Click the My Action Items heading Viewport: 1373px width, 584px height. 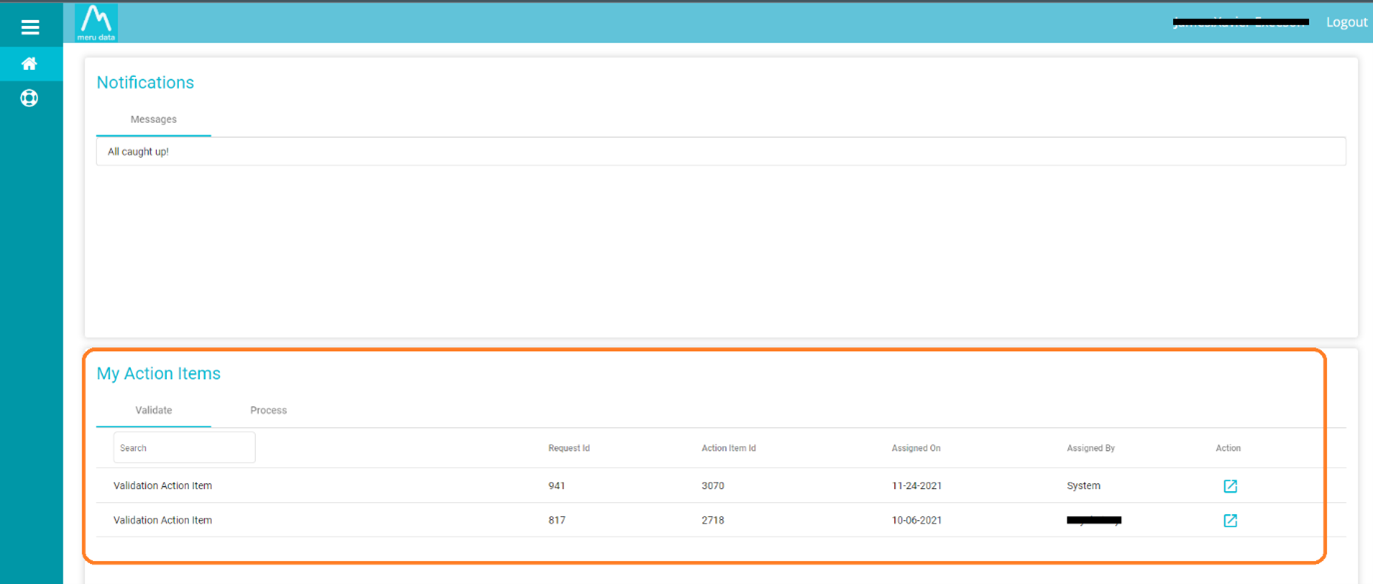(x=158, y=374)
